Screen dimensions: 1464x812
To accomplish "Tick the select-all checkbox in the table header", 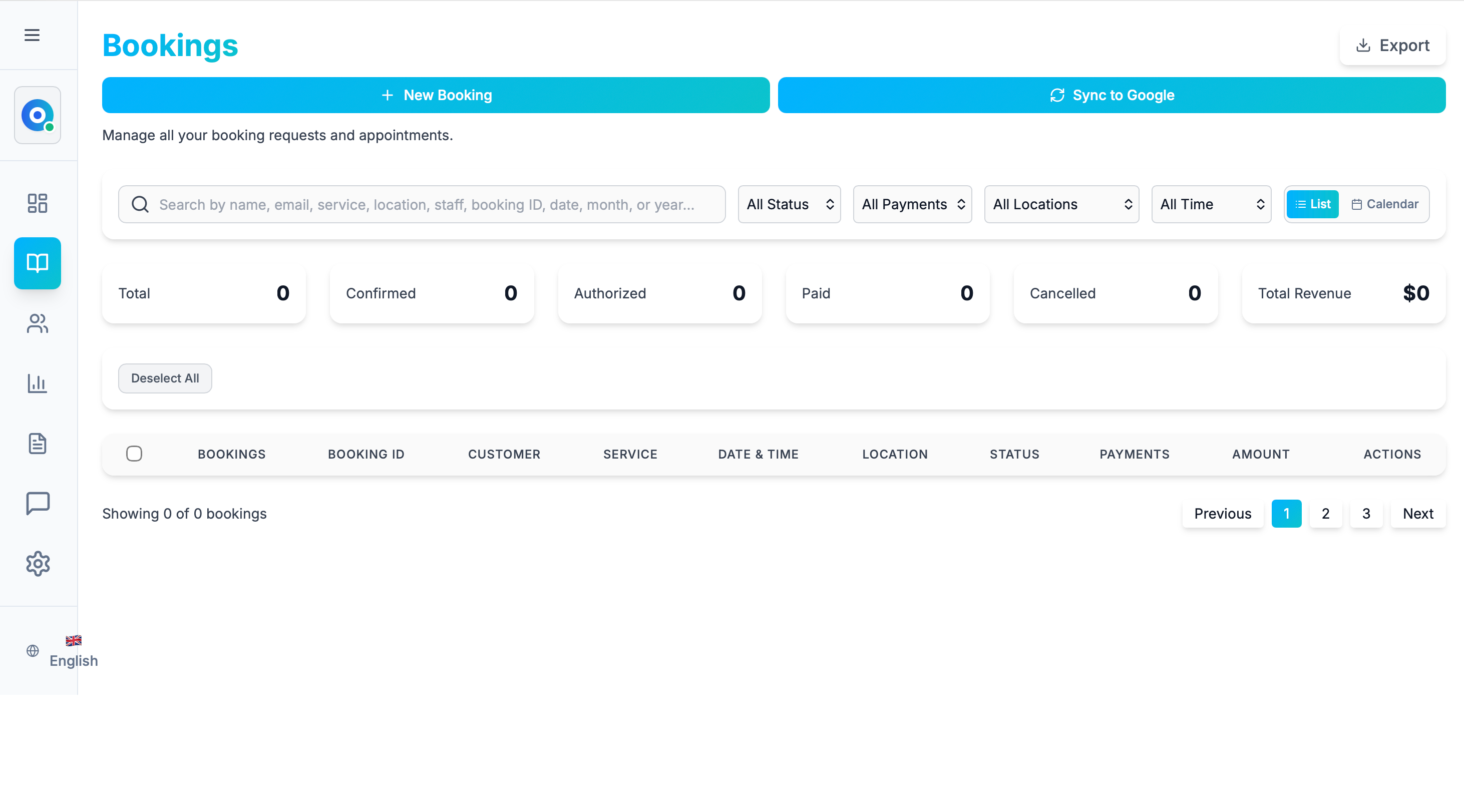I will [x=134, y=454].
